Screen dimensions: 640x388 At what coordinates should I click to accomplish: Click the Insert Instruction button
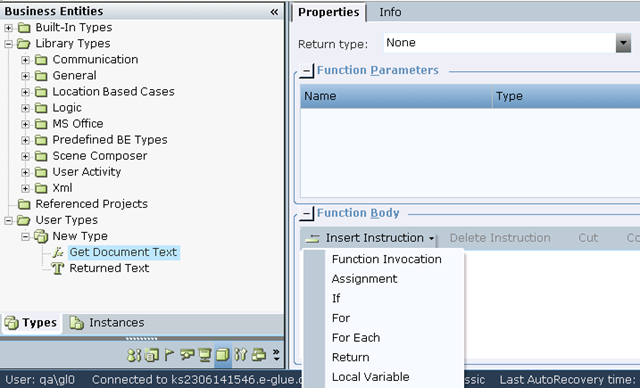[x=369, y=238]
